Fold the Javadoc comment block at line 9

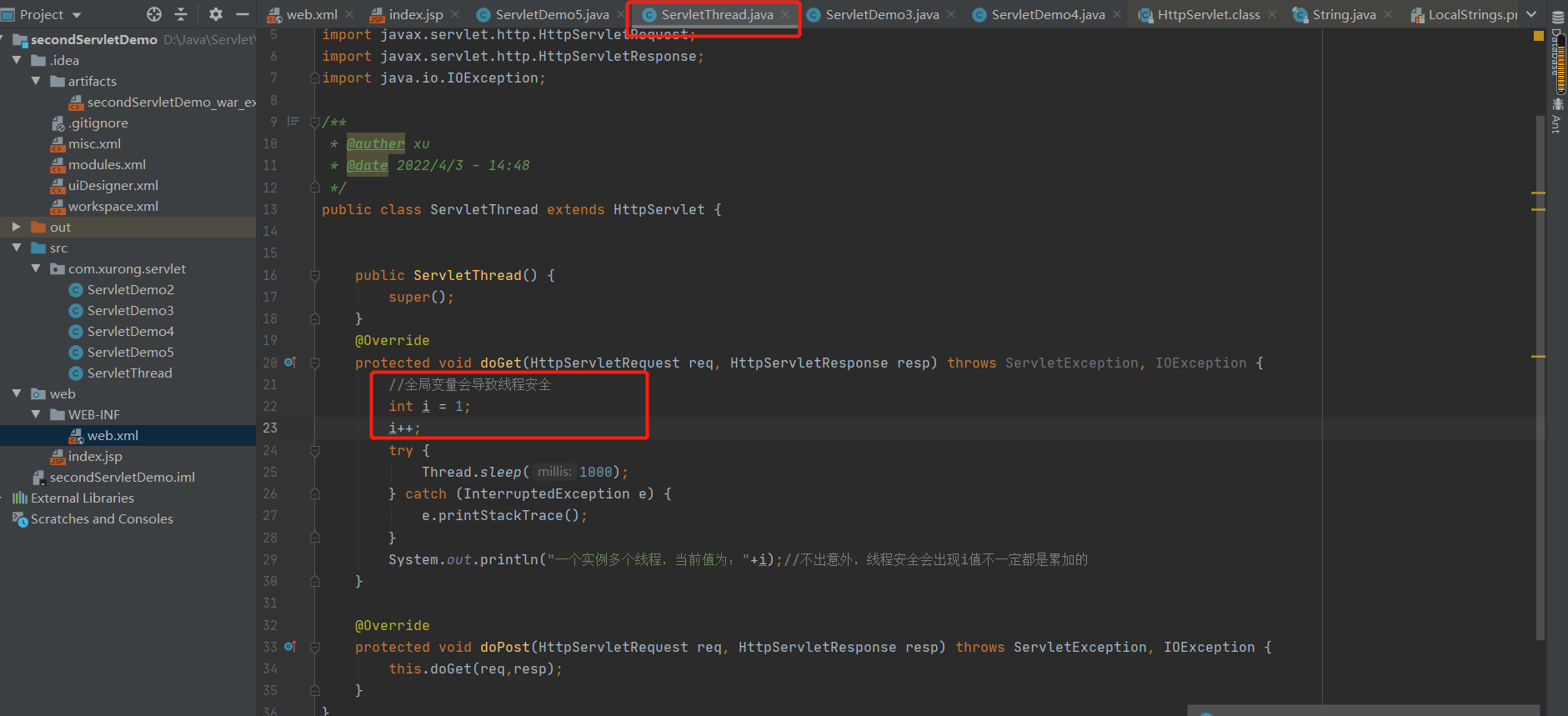tap(315, 123)
